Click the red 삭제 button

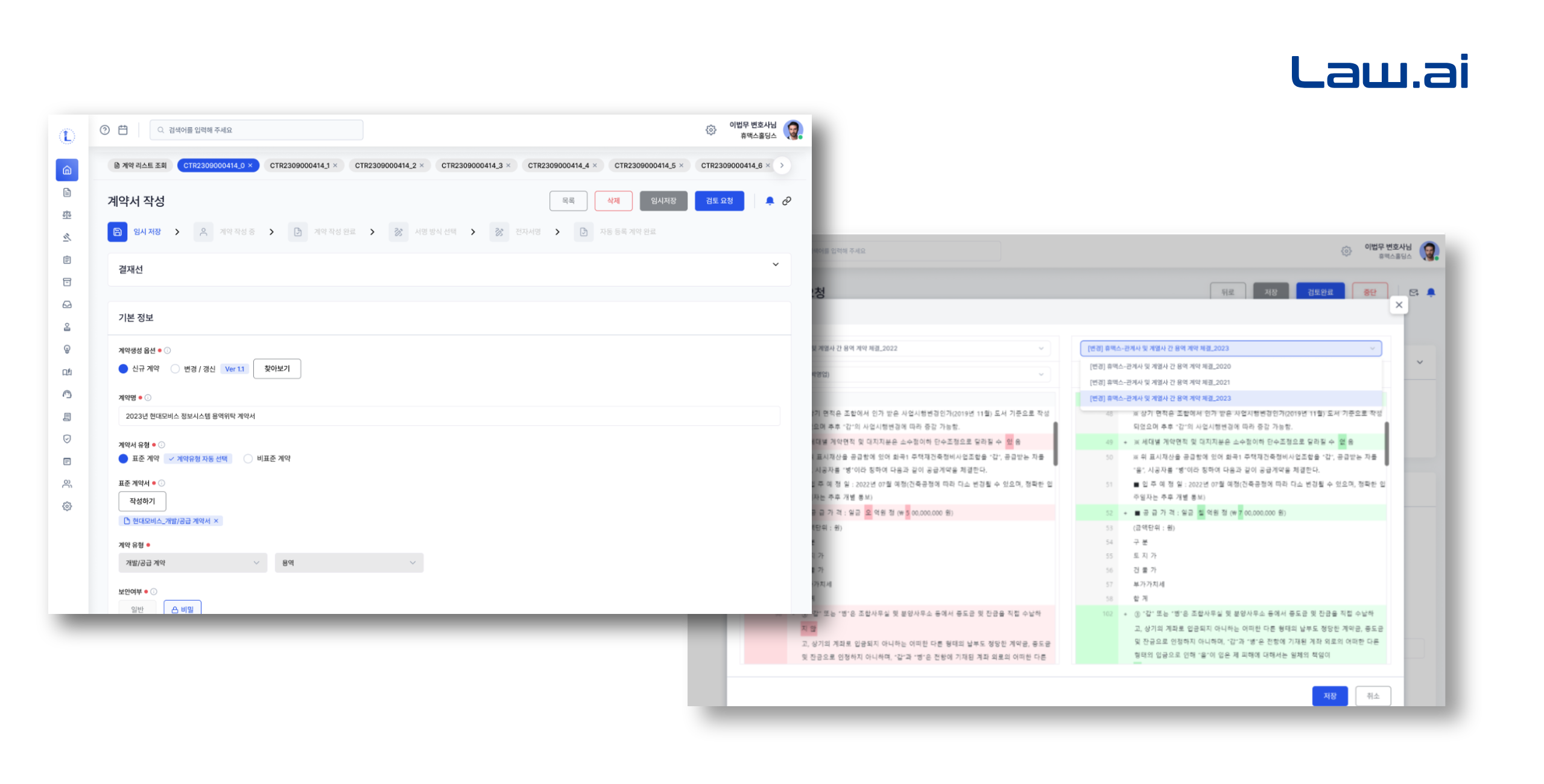[x=613, y=201]
